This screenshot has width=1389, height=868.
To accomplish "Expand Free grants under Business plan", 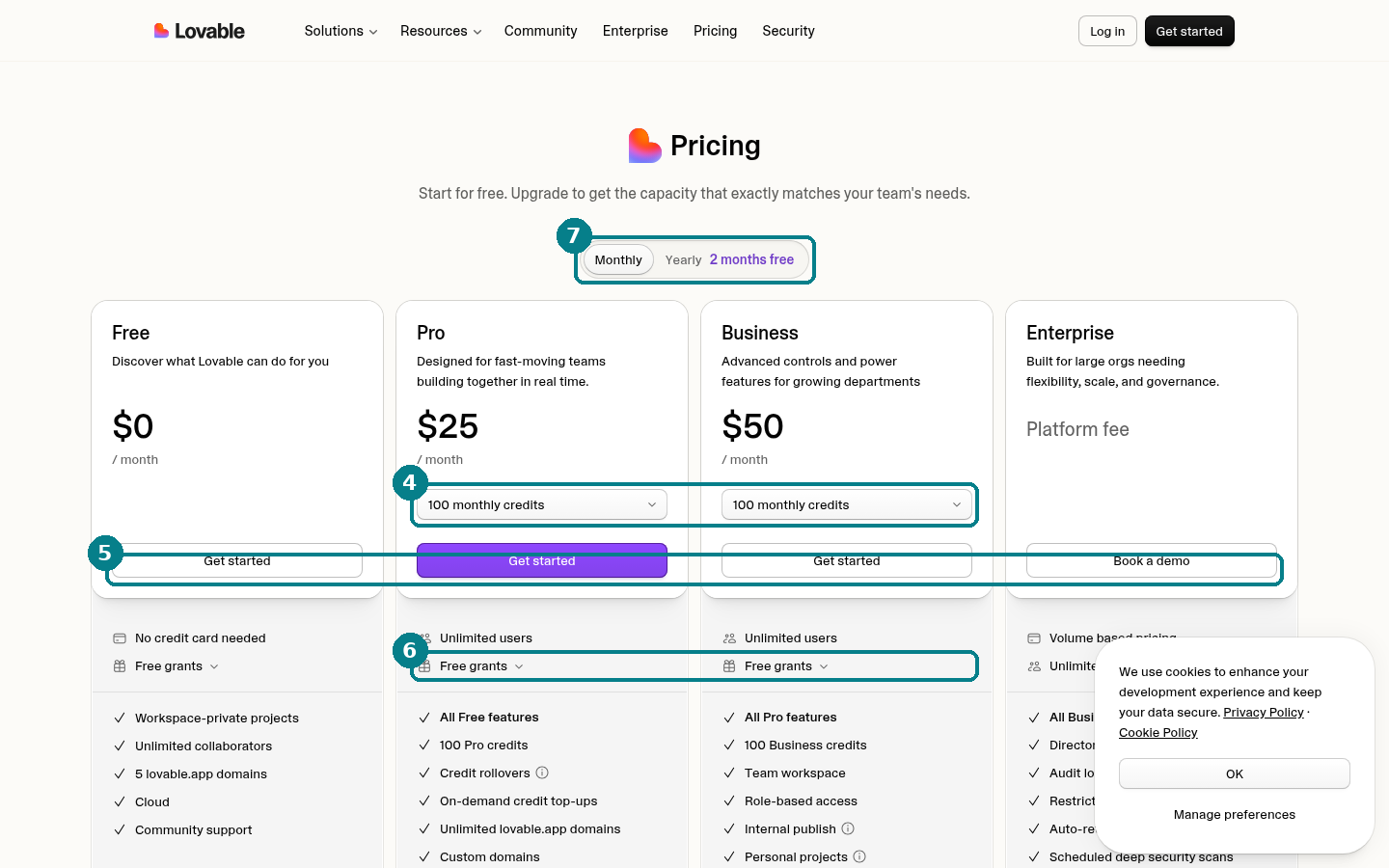I will click(x=786, y=666).
